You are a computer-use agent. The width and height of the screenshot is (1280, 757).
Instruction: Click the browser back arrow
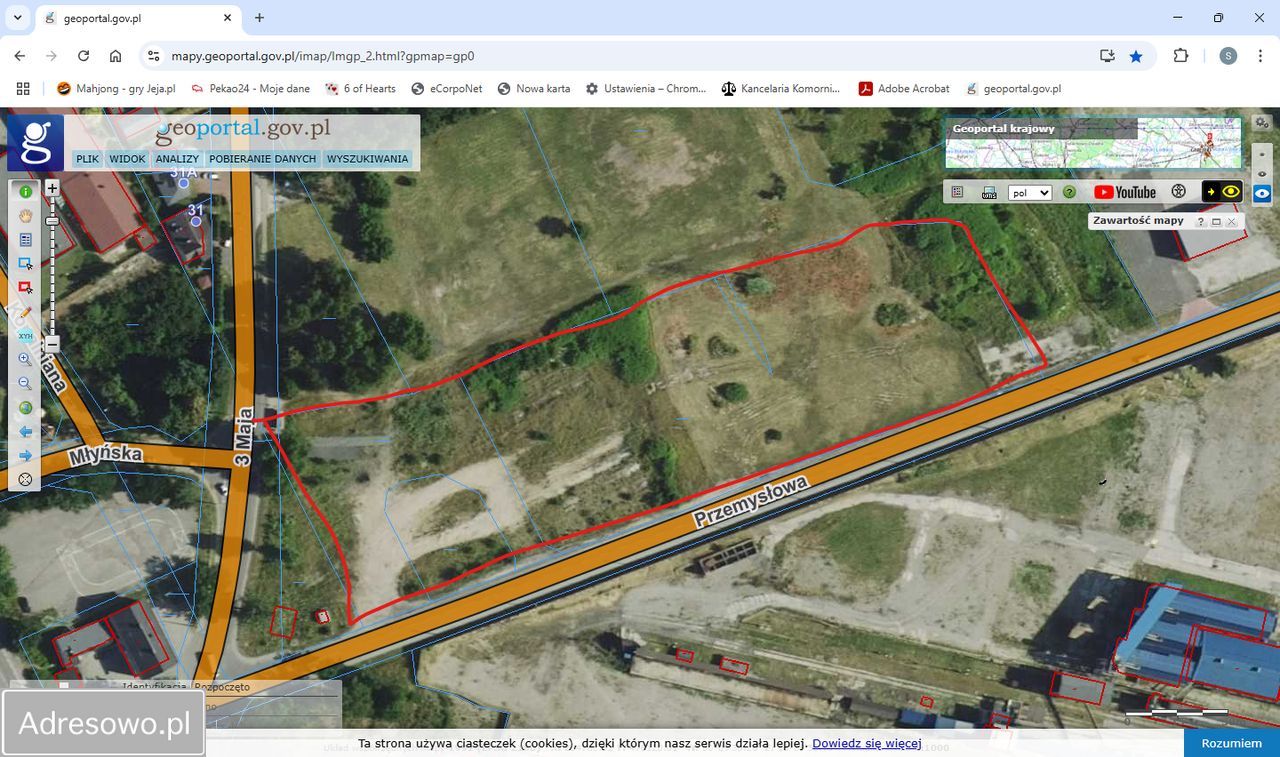(20, 56)
